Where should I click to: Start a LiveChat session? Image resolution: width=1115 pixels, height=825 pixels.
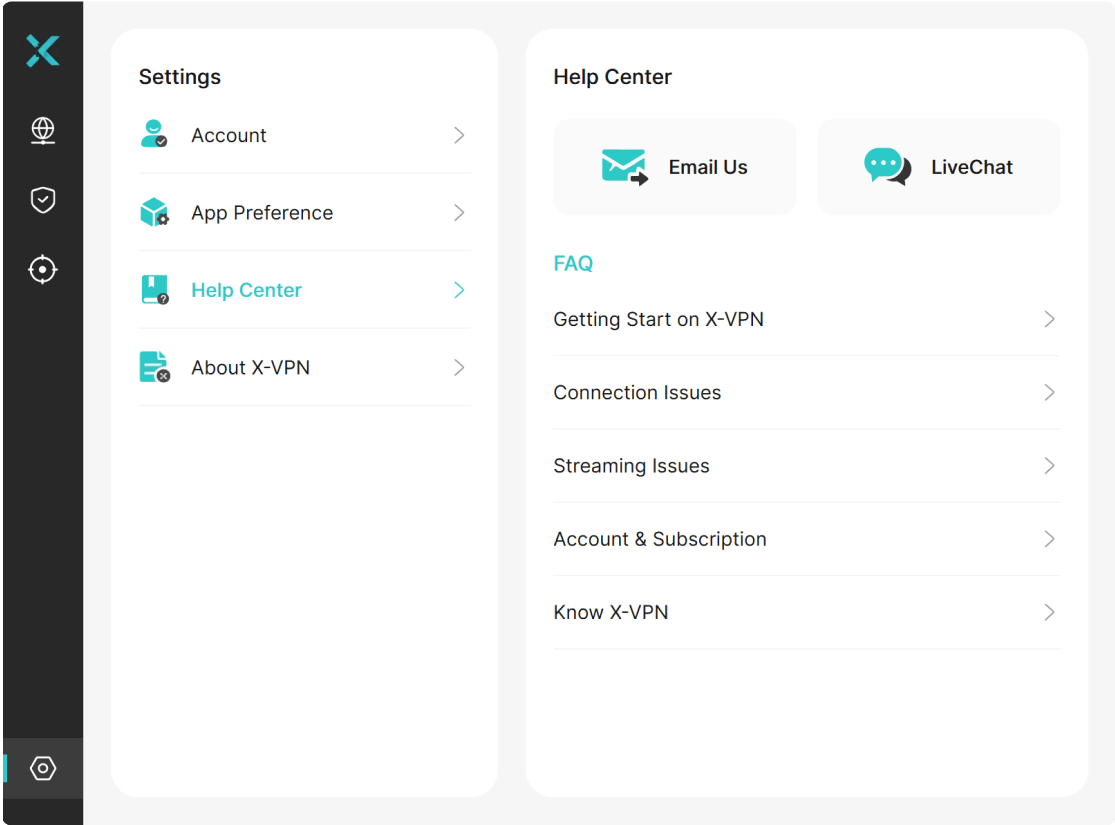939,167
